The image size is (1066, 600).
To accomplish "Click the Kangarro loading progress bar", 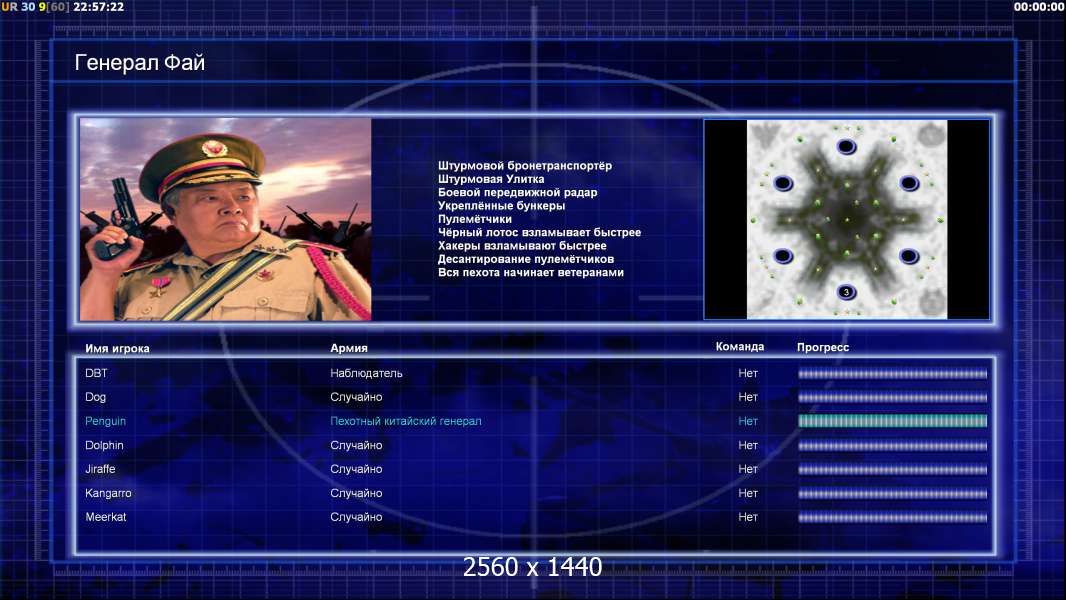I will coord(893,494).
